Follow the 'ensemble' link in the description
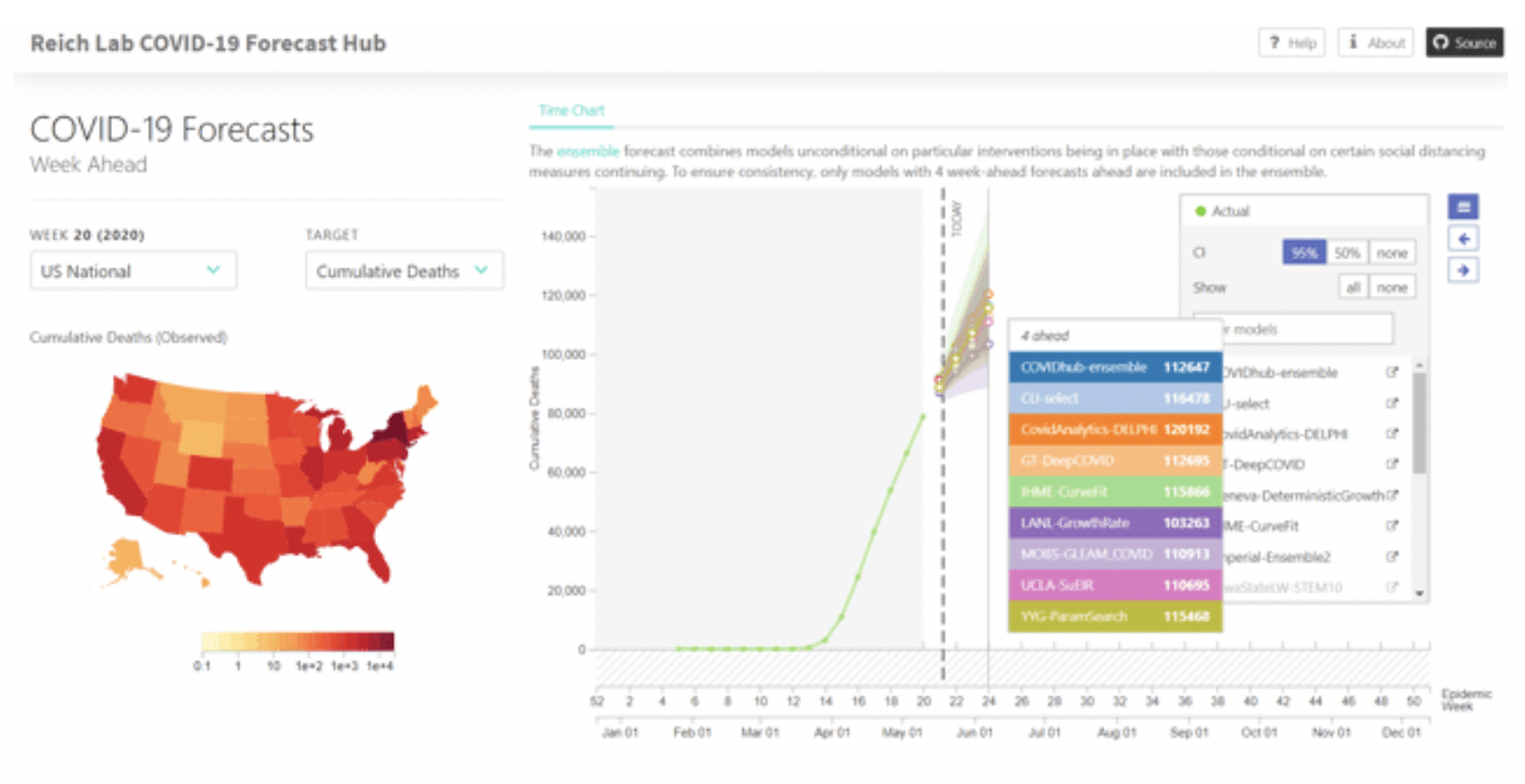The width and height of the screenshot is (1525, 784). tap(588, 151)
